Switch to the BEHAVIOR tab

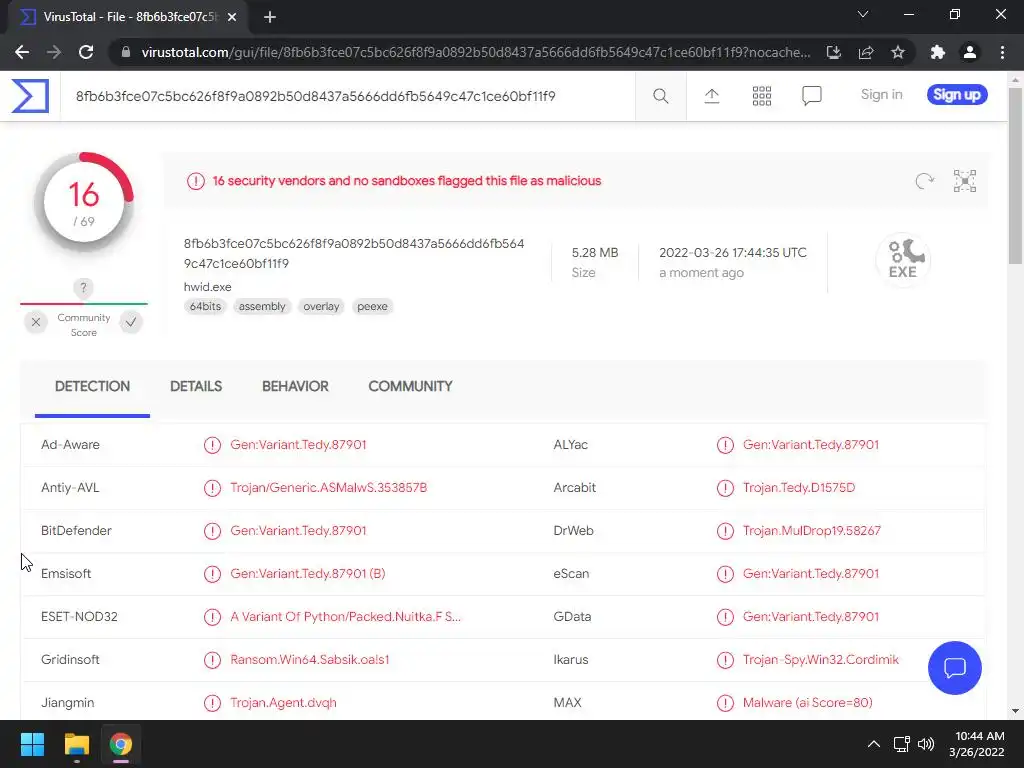point(295,386)
